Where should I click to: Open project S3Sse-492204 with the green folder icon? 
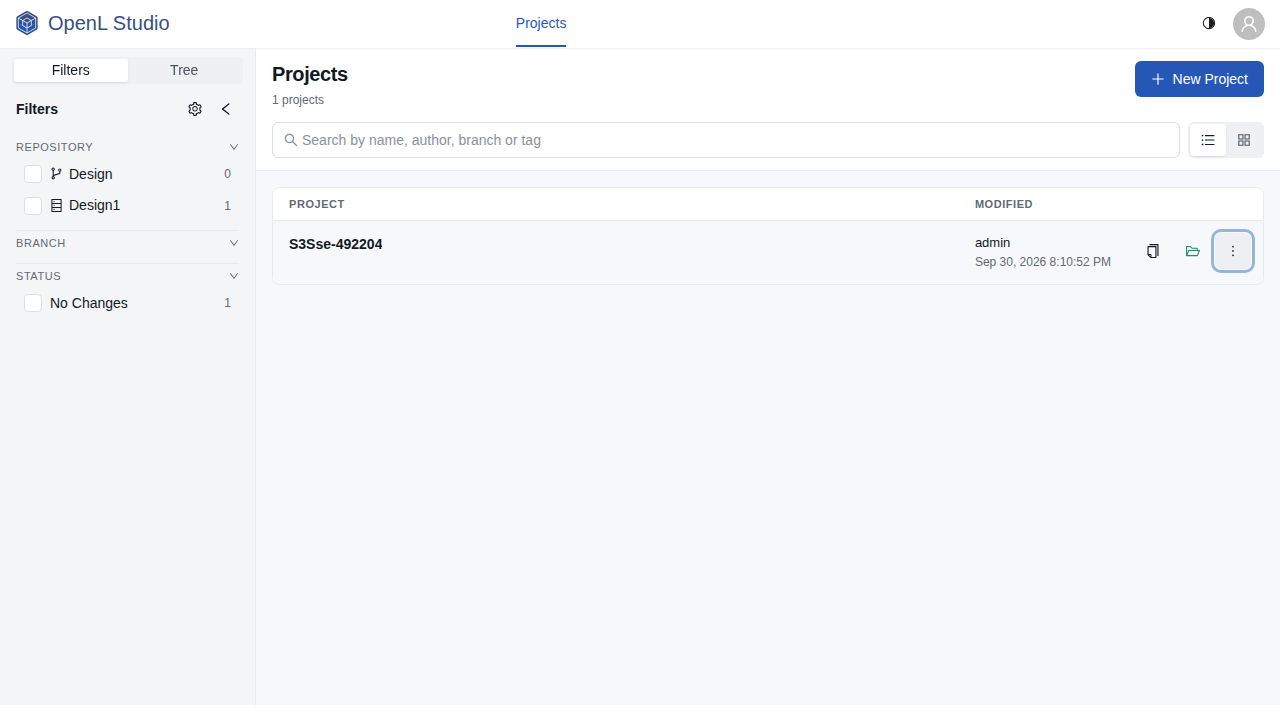[x=1192, y=251]
